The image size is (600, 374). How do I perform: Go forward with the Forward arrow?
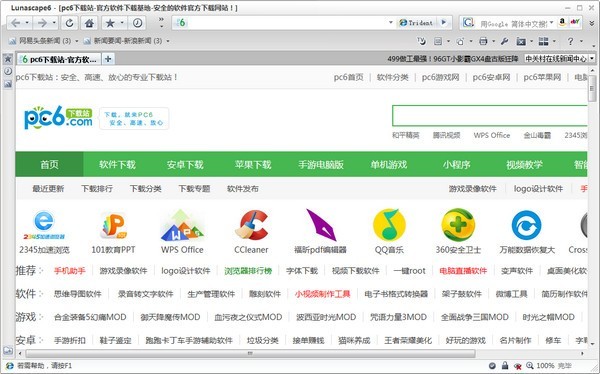[42, 23]
